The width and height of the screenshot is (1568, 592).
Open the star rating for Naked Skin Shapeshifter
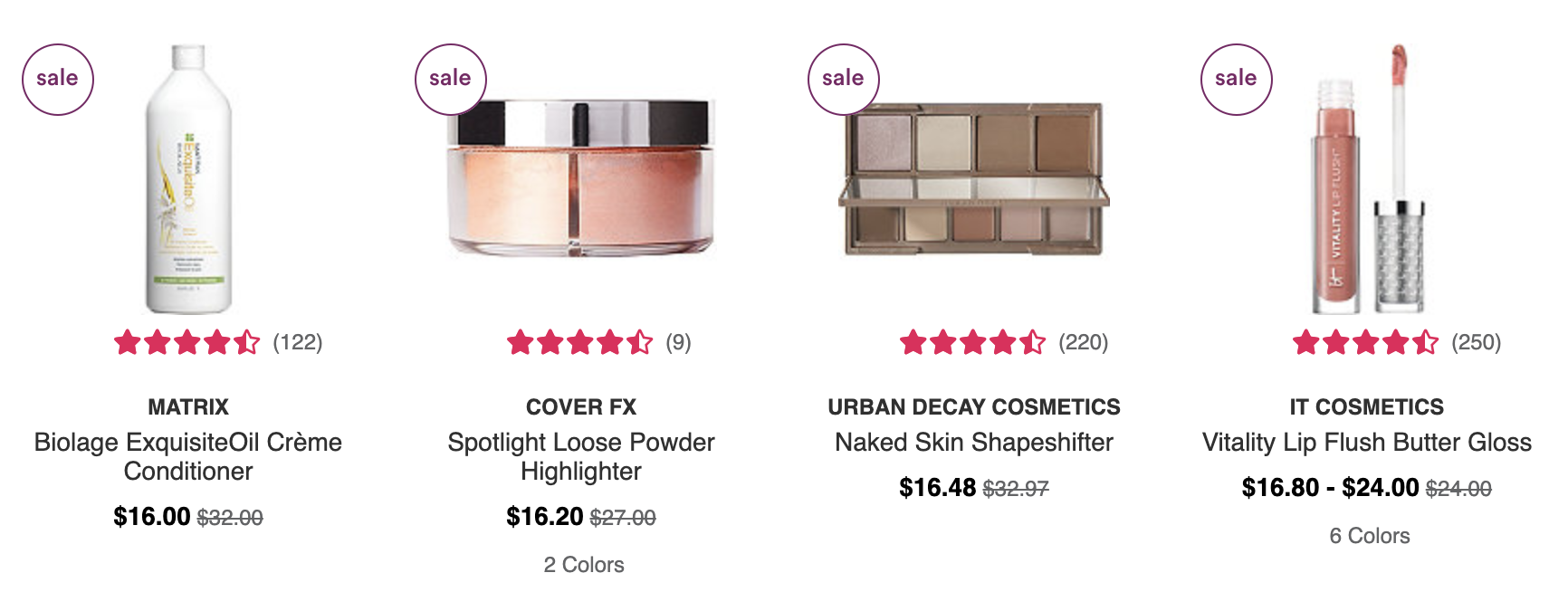click(973, 342)
